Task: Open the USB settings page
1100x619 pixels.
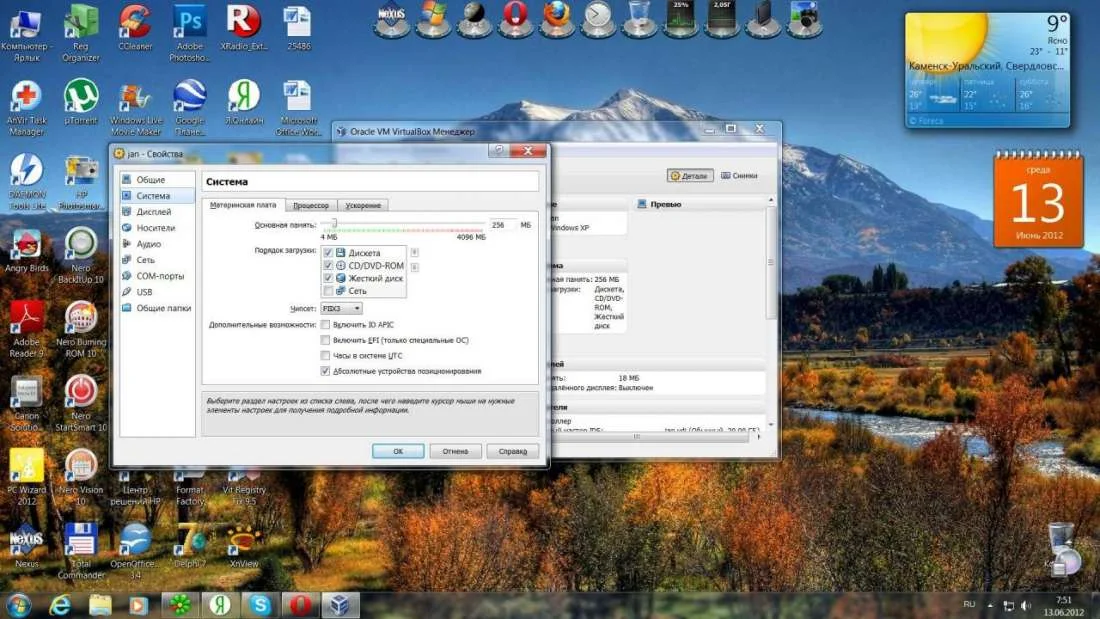Action: 144,292
